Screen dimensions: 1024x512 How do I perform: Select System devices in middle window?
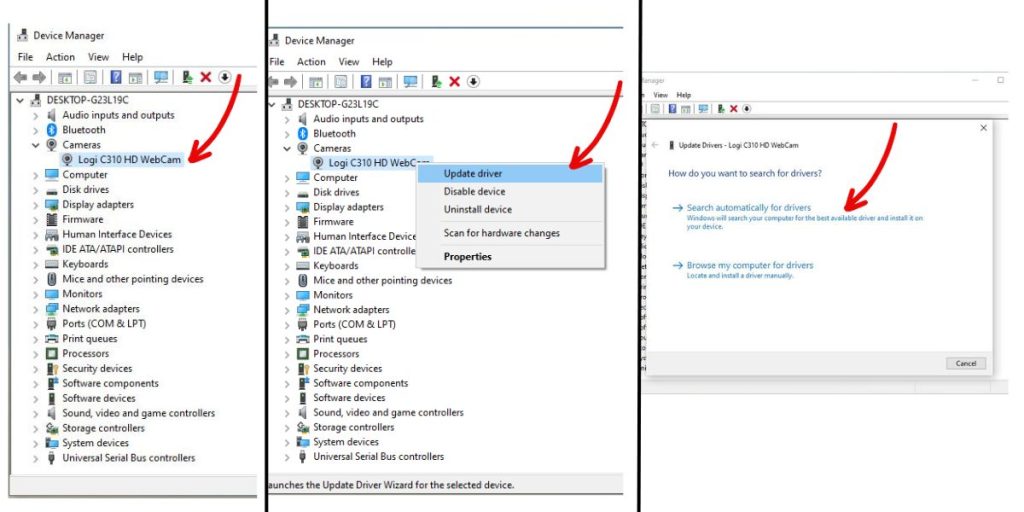345,442
